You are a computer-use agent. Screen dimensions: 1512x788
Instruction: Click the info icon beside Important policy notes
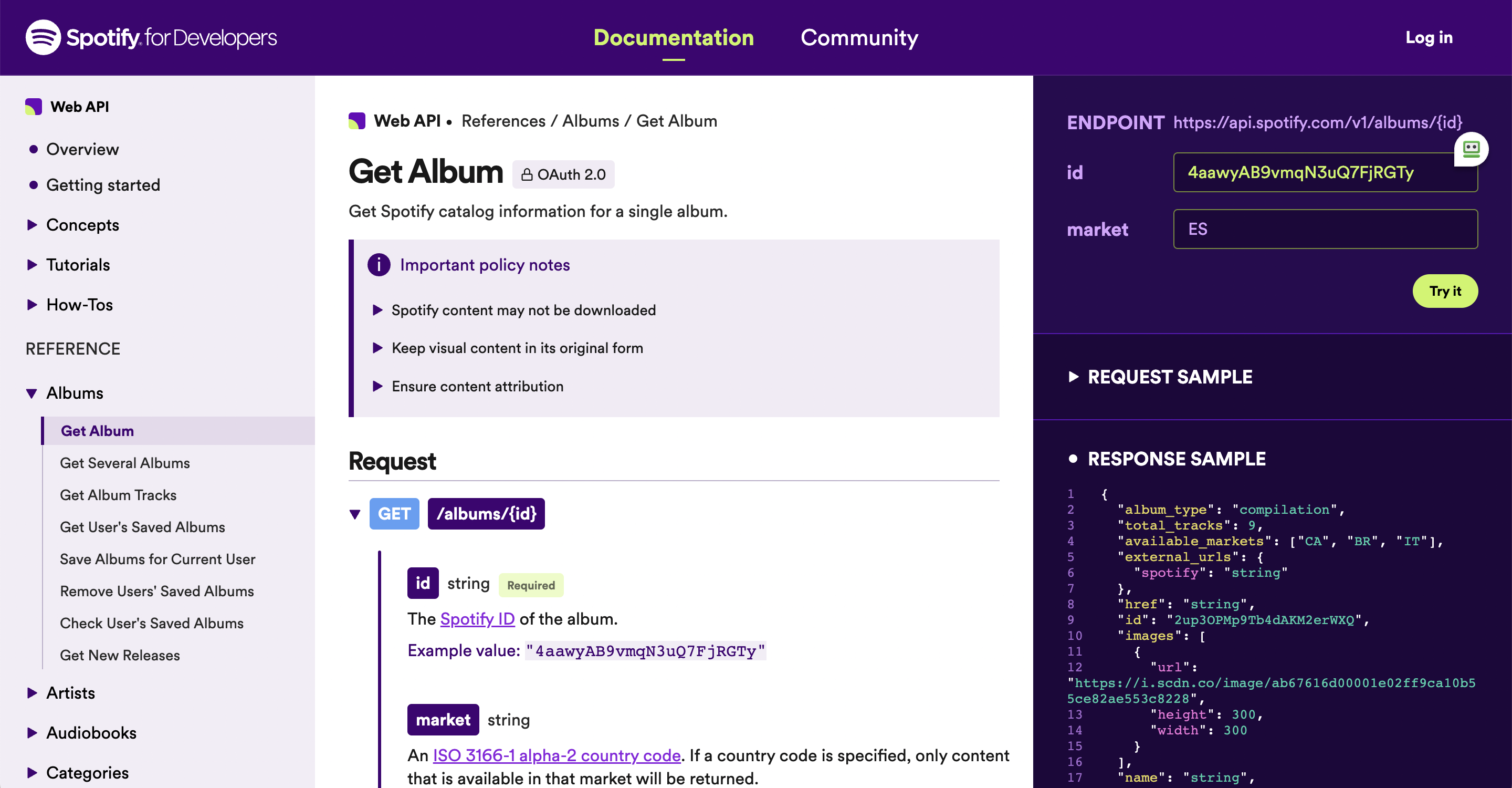pos(379,265)
